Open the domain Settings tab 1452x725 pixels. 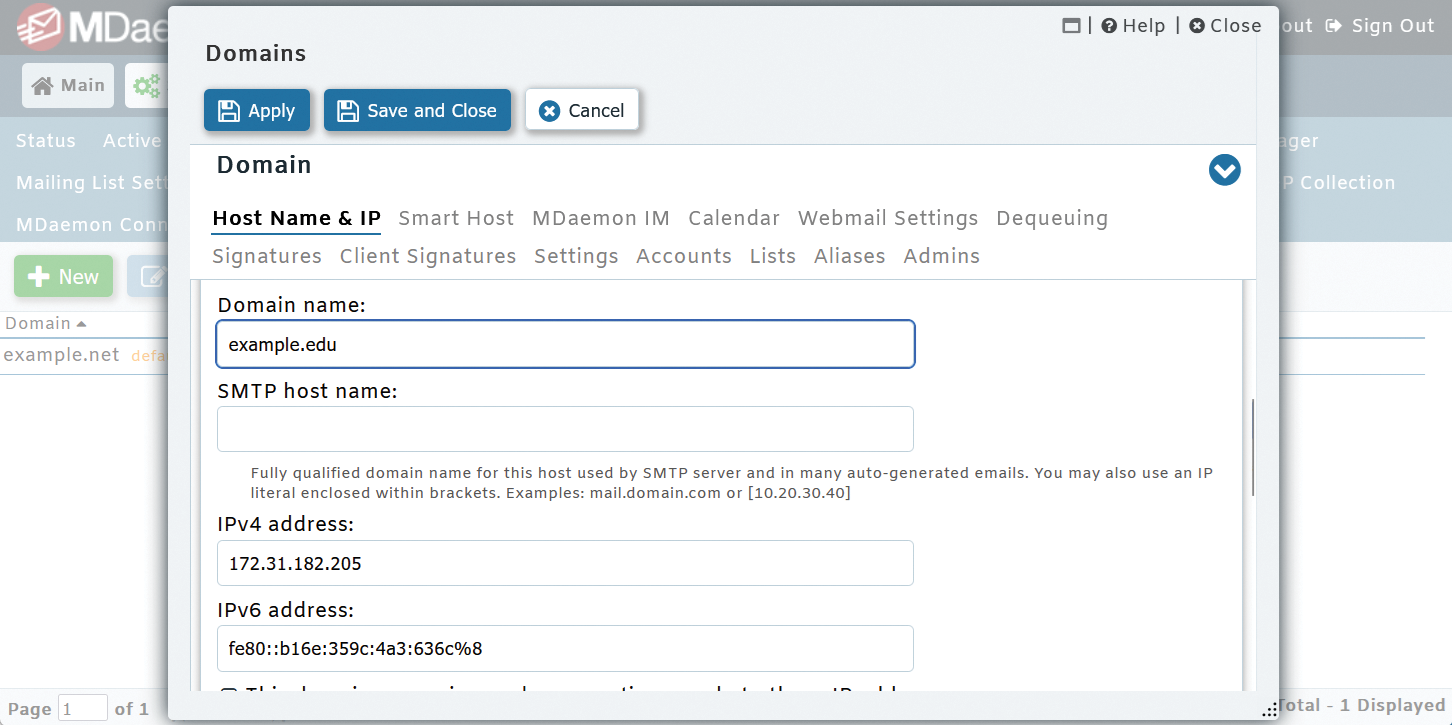click(576, 256)
